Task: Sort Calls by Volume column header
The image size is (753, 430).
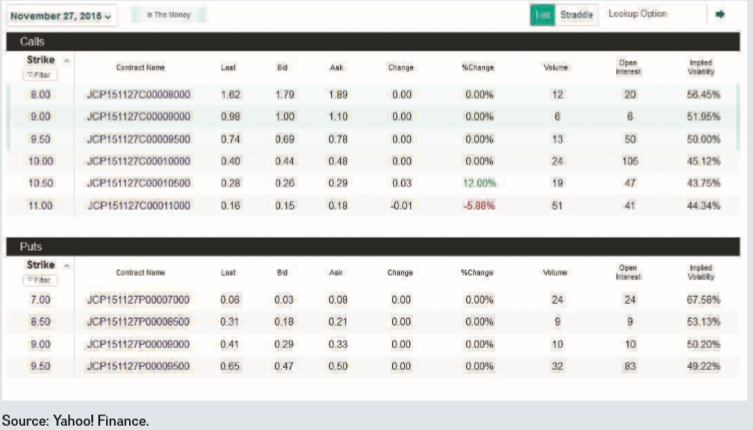Action: pos(555,67)
